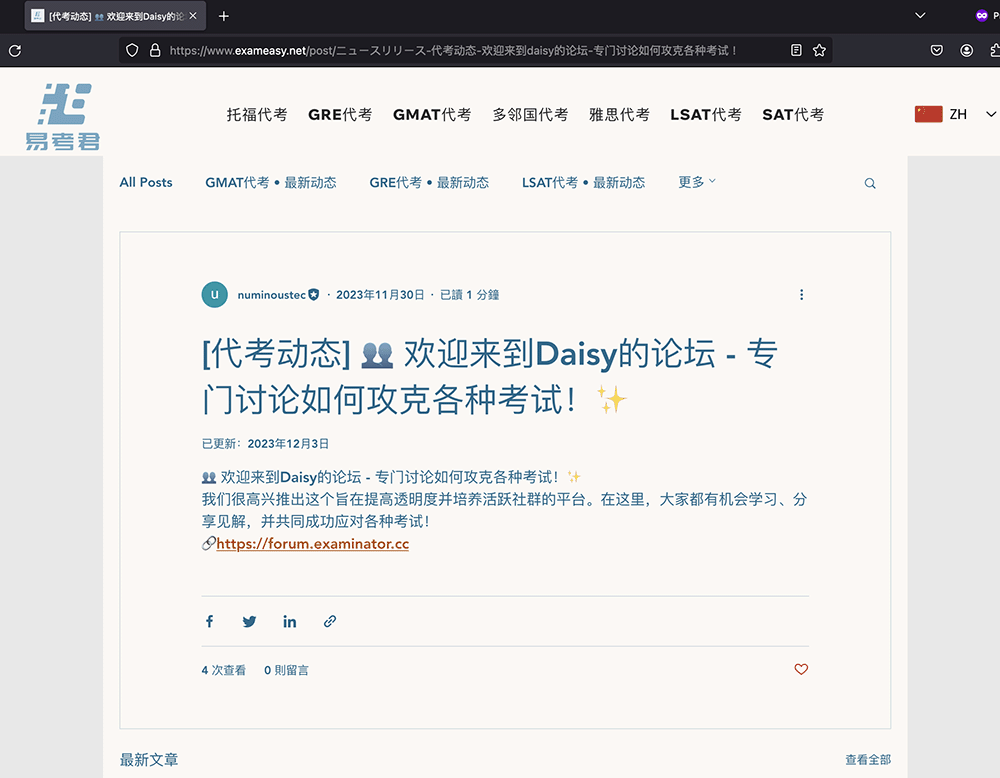Click the 最新文章 section heading

coord(149,760)
